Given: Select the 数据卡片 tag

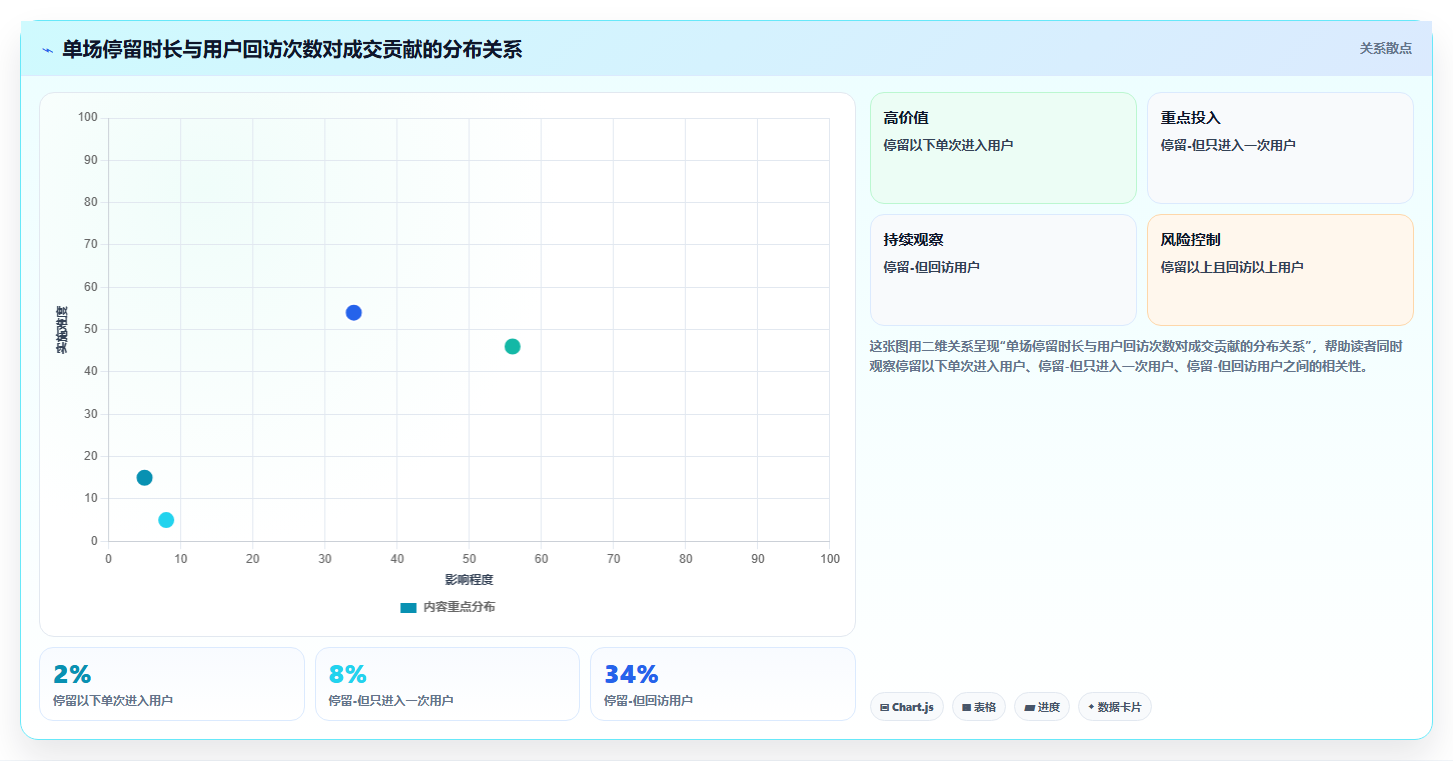Looking at the screenshot, I should (x=1114, y=707).
